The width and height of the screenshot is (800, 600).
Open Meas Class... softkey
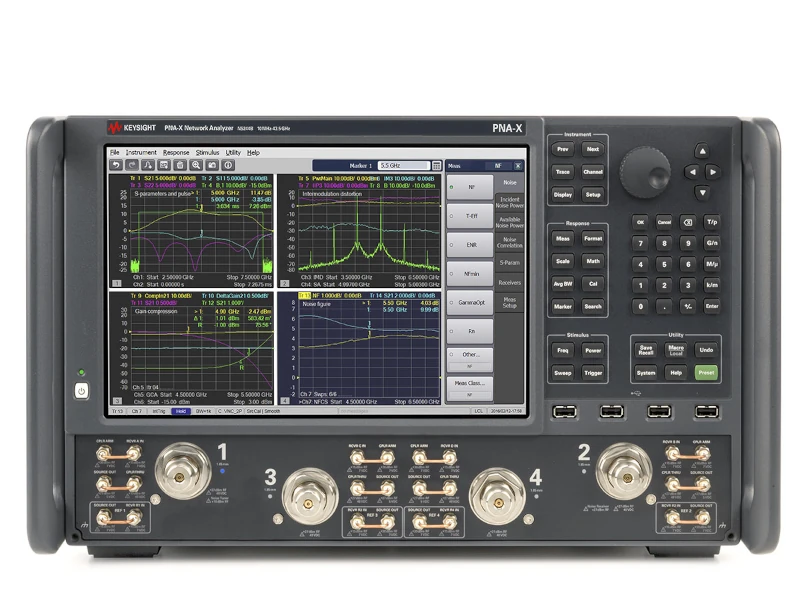pyautogui.click(x=470, y=388)
